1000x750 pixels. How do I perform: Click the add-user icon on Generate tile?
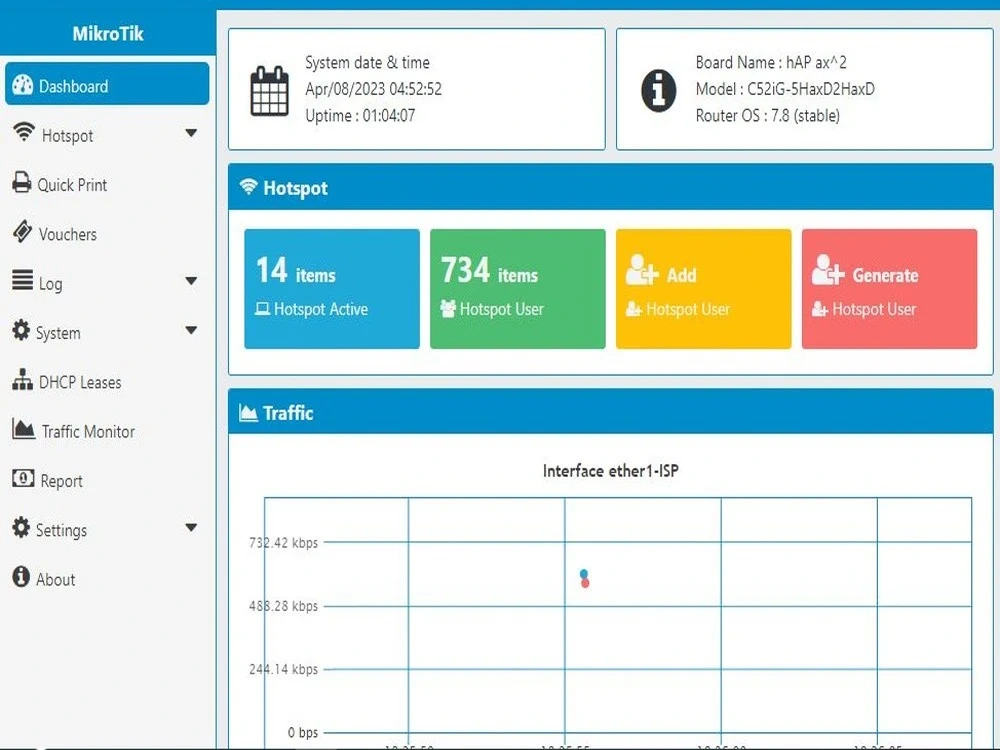click(828, 270)
